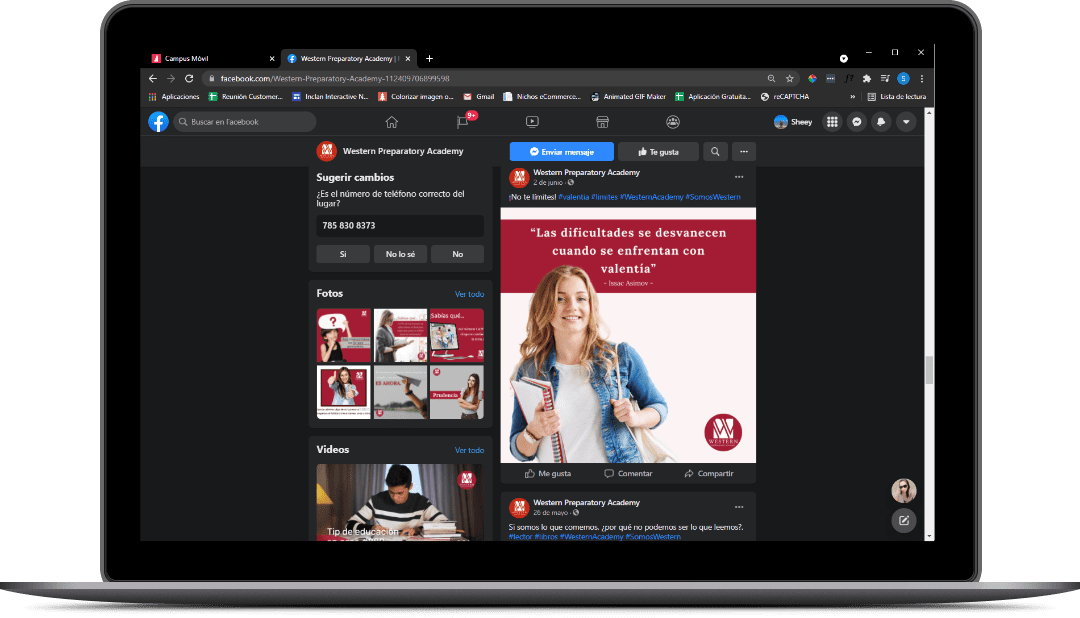The image size is (1080, 618).
Task: Click the Facebook logo
Action: coord(158,122)
